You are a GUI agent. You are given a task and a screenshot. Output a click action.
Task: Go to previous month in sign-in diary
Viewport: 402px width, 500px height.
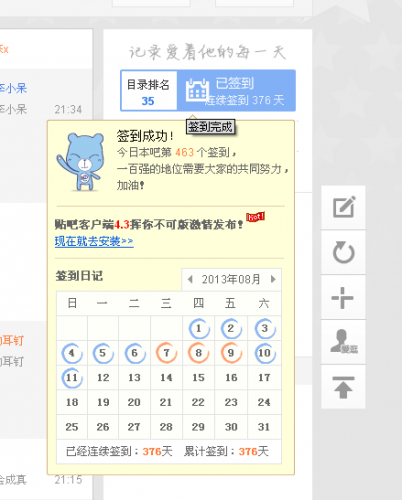(190, 279)
